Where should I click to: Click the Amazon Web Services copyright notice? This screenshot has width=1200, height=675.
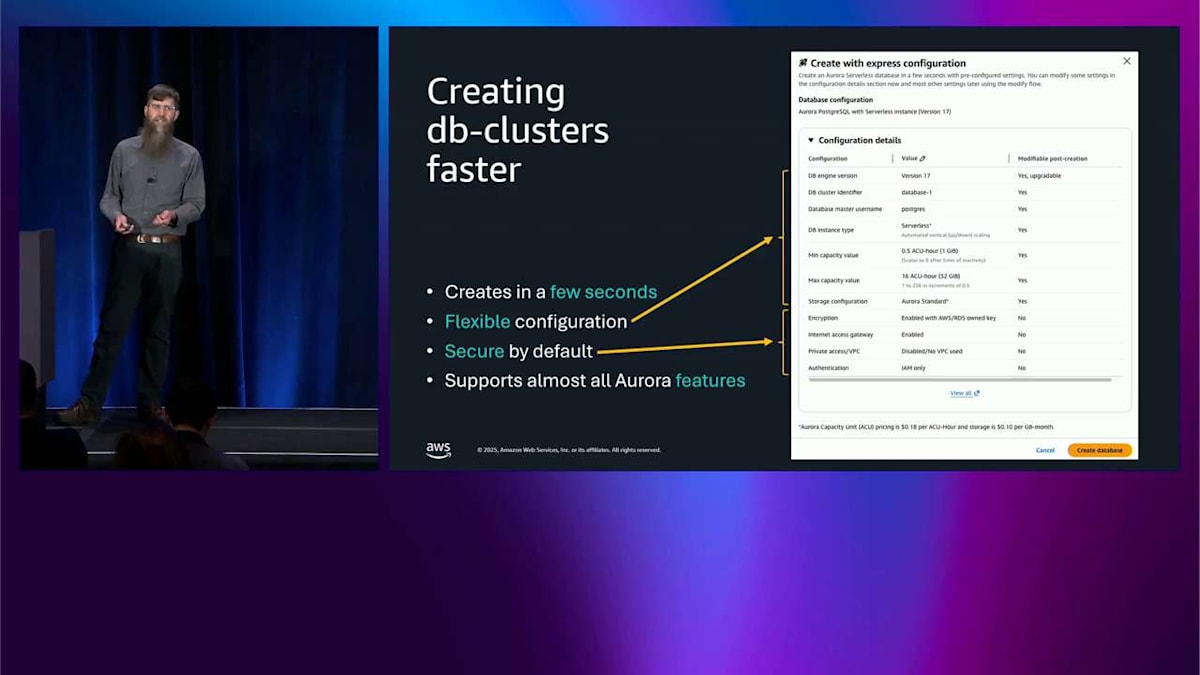pos(569,450)
